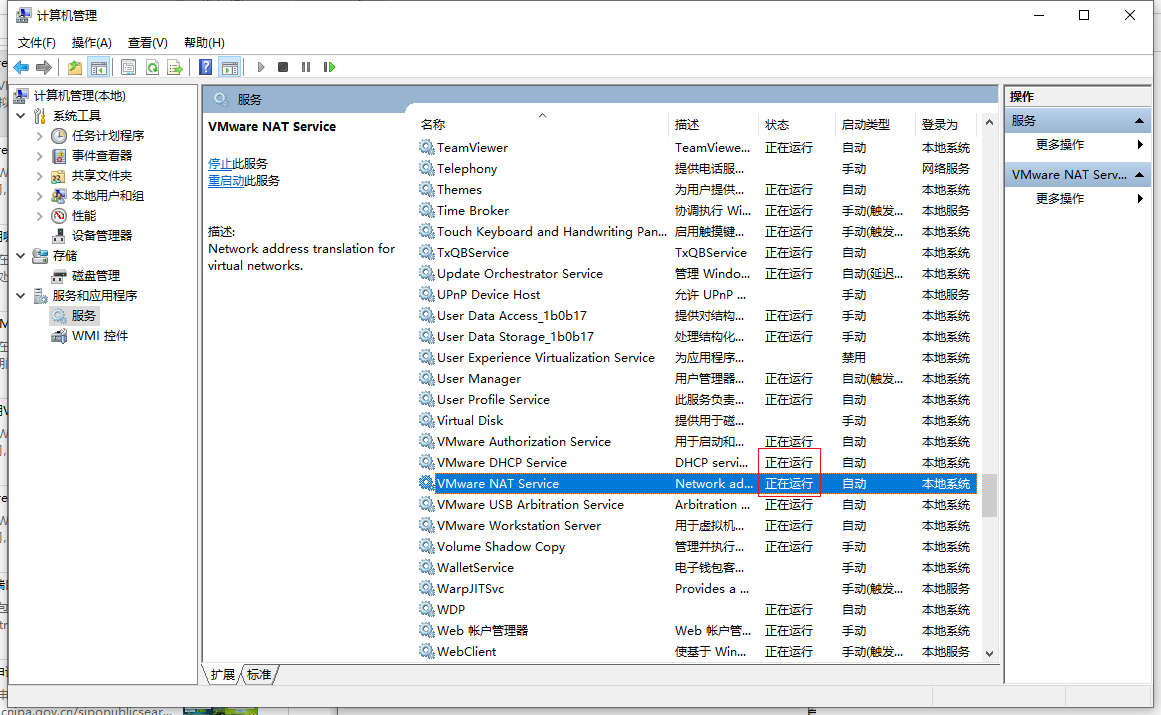Expand the 共享文件夹 node arrow
Viewport: 1161px width, 715px height.
(x=39, y=175)
